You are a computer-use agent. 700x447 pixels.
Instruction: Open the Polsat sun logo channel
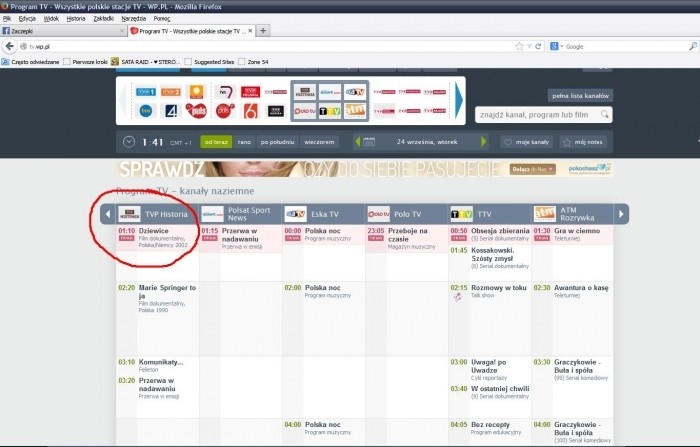tap(196, 92)
